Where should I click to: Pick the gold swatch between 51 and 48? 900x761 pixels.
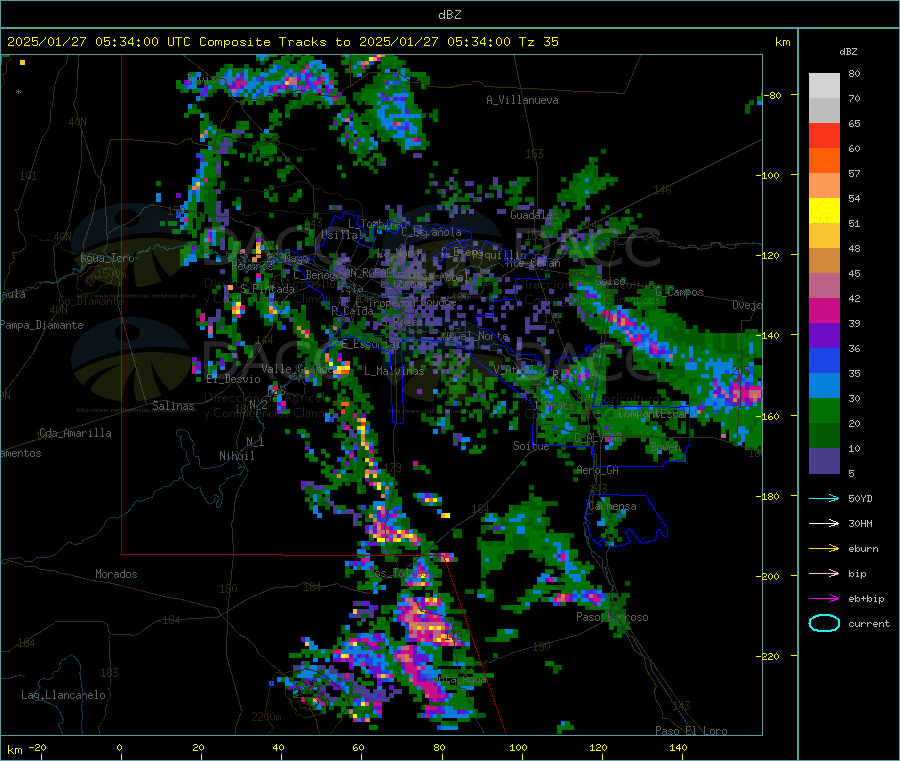[x=824, y=236]
